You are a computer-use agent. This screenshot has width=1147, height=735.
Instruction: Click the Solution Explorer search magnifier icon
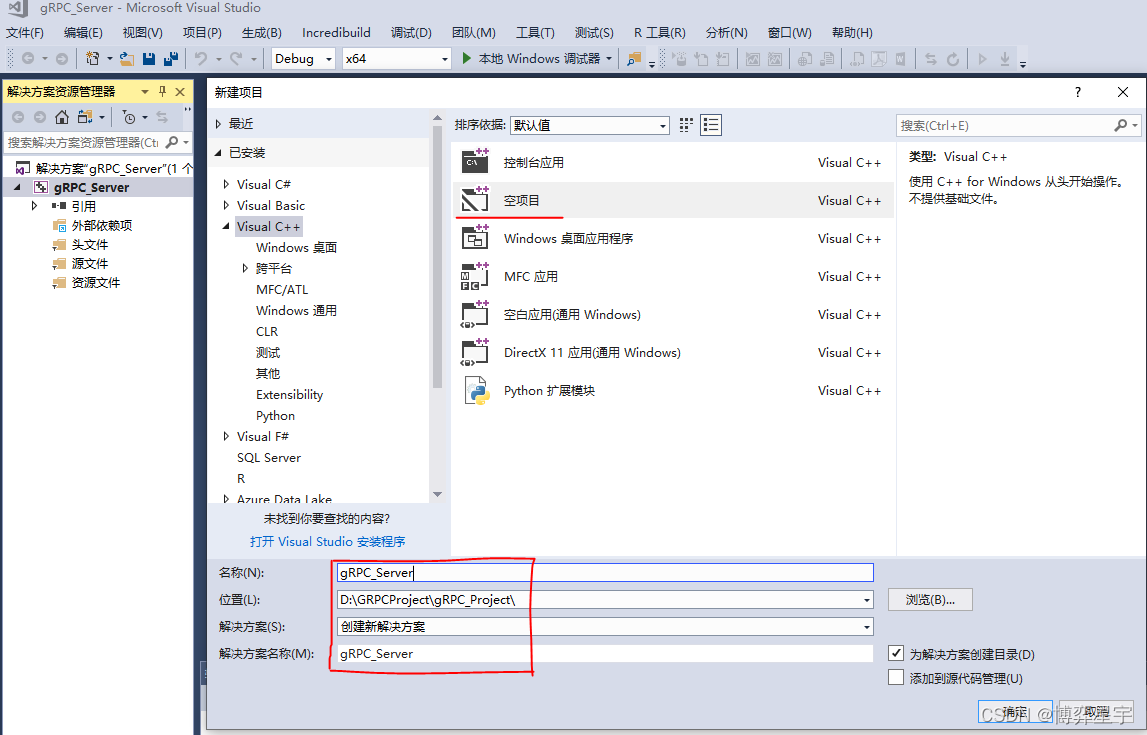coord(172,142)
